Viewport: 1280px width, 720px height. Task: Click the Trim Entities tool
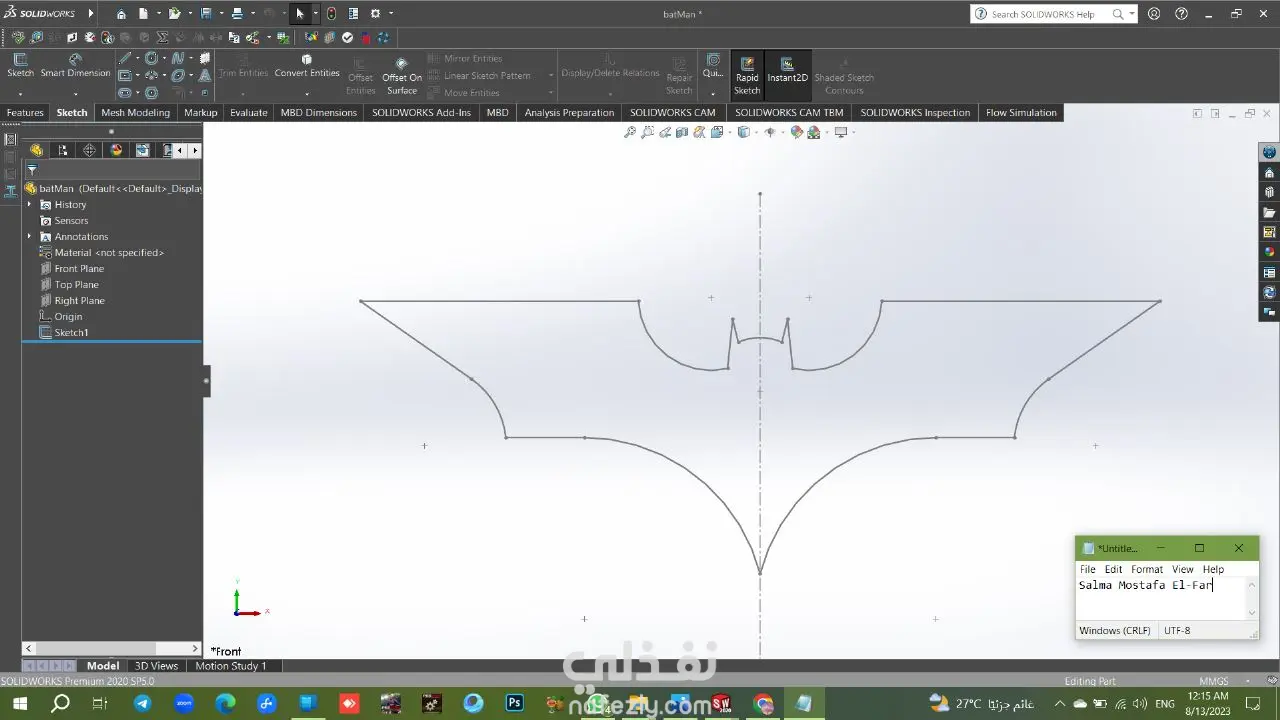(243, 72)
